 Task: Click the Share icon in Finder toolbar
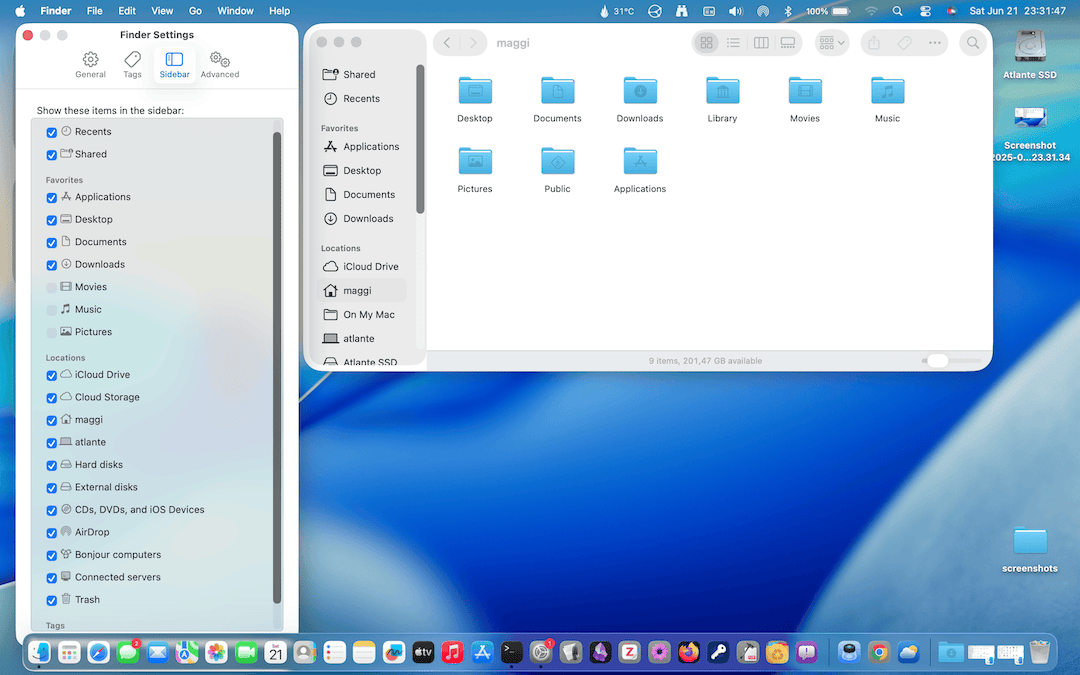click(x=874, y=43)
